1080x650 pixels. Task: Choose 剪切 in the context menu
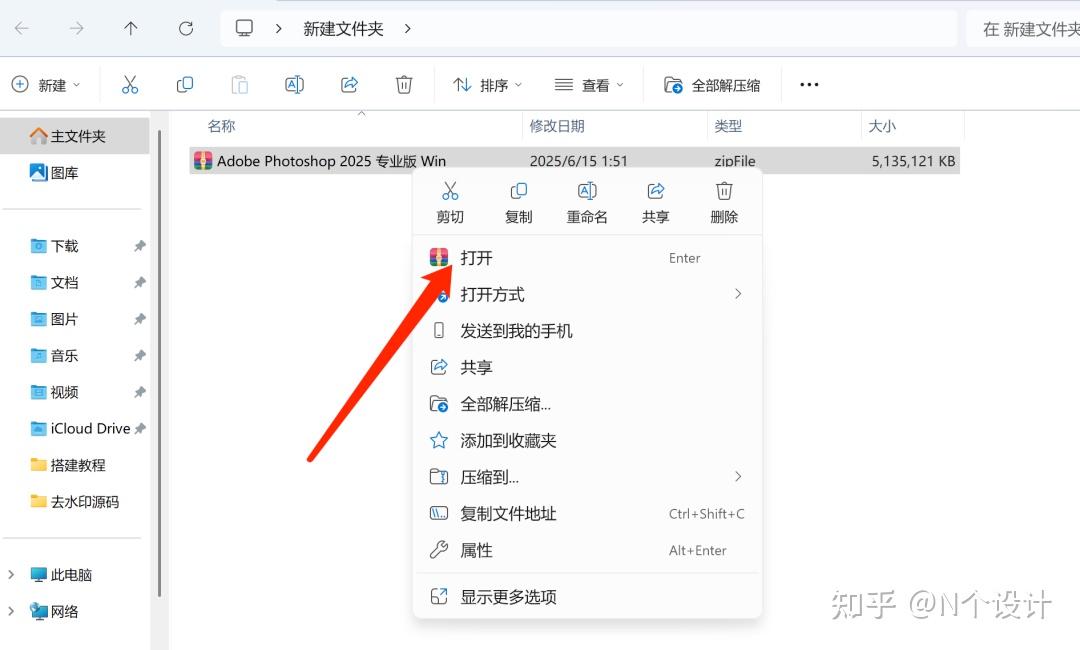[x=450, y=202]
